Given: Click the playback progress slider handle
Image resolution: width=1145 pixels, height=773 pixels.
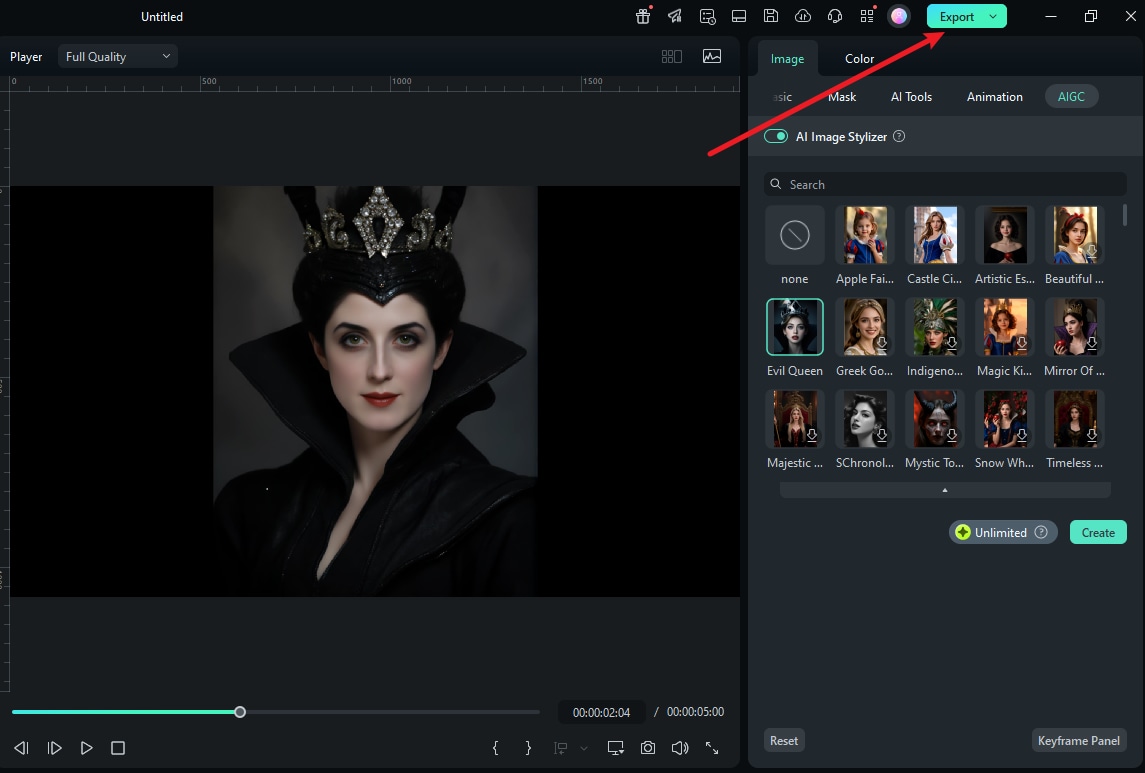Looking at the screenshot, I should [240, 712].
